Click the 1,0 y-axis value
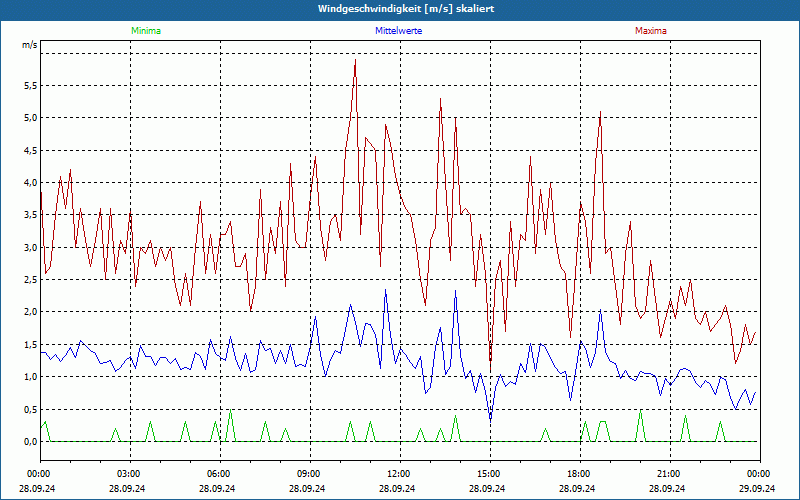This screenshot has height=500, width=800. [x=31, y=377]
